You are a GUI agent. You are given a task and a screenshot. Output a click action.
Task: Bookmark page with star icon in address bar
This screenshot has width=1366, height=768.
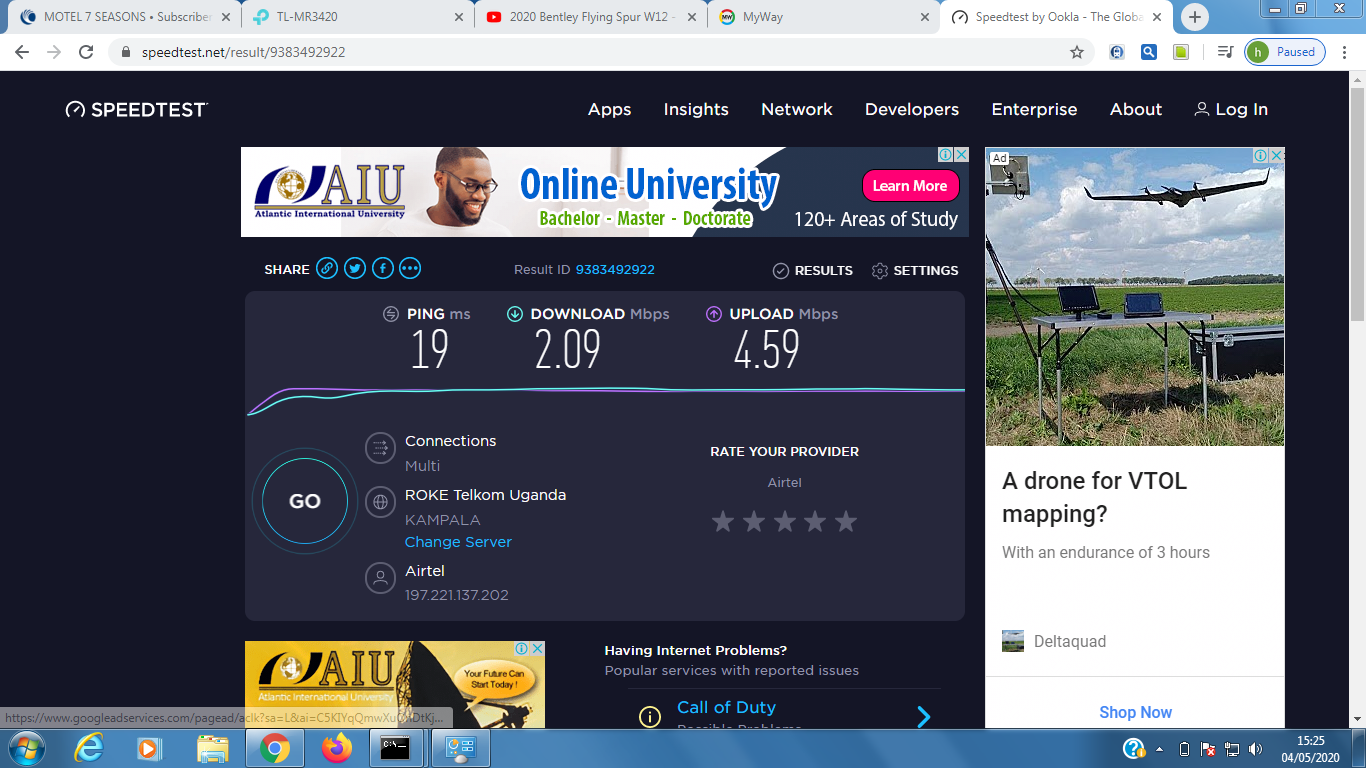click(1077, 52)
